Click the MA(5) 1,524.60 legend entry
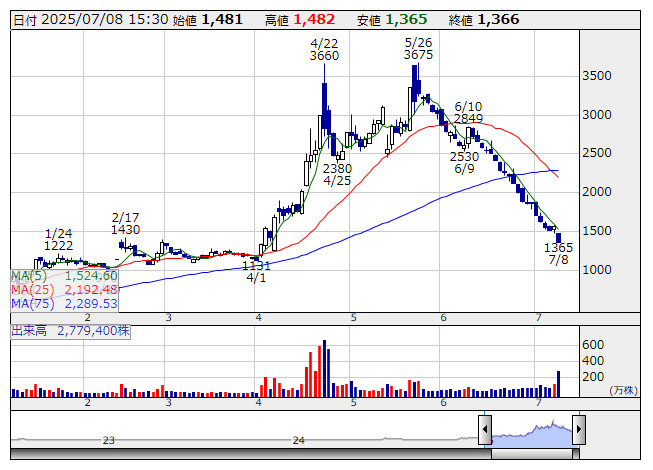Screen dimensions: 653x470 click(x=64, y=276)
